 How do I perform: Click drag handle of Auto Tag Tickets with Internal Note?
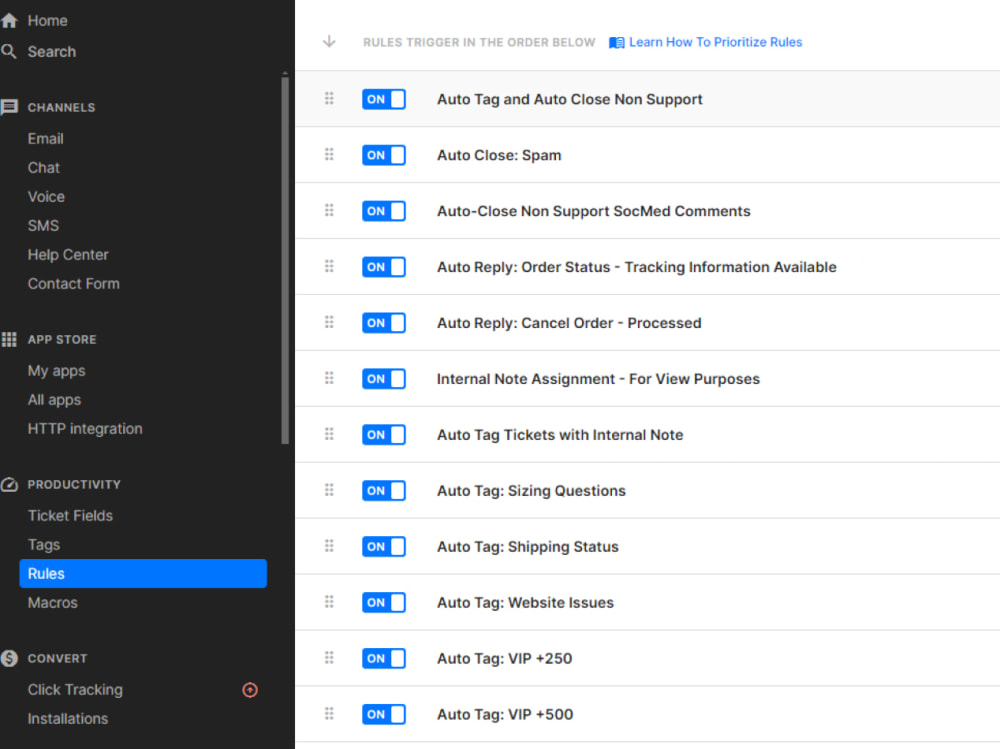pyautogui.click(x=329, y=434)
